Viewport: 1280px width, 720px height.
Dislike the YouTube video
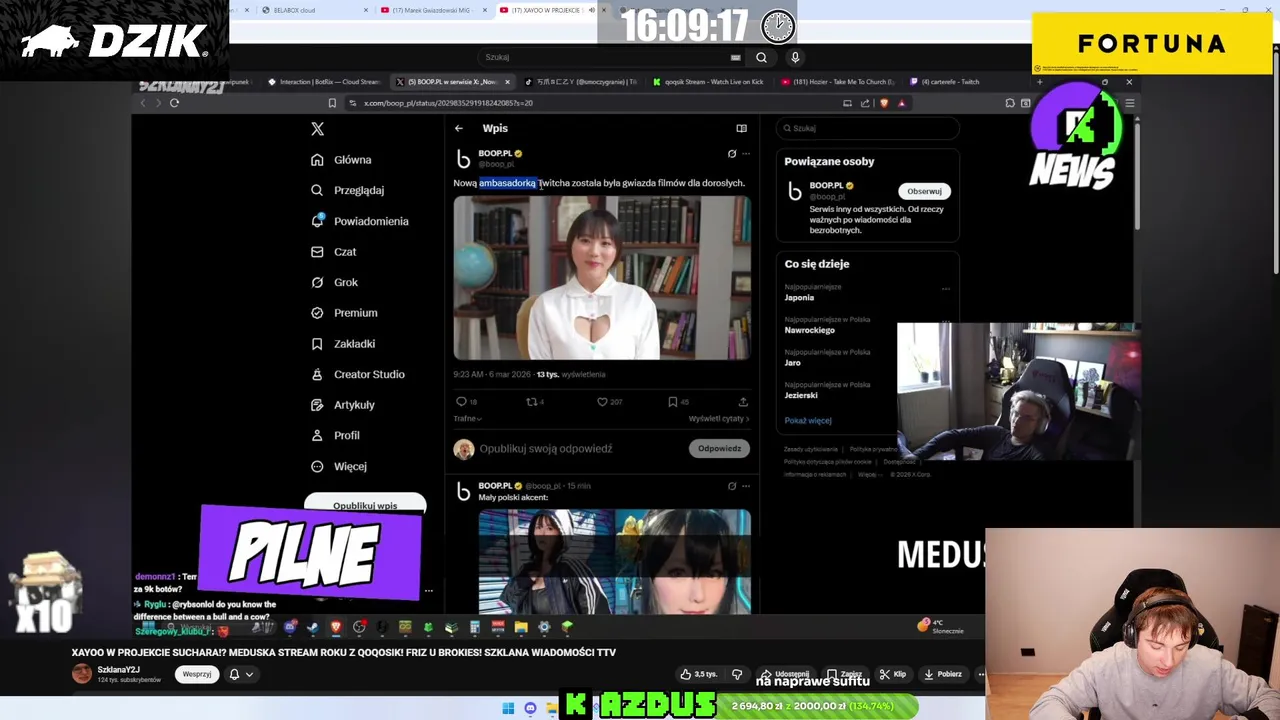tap(737, 674)
